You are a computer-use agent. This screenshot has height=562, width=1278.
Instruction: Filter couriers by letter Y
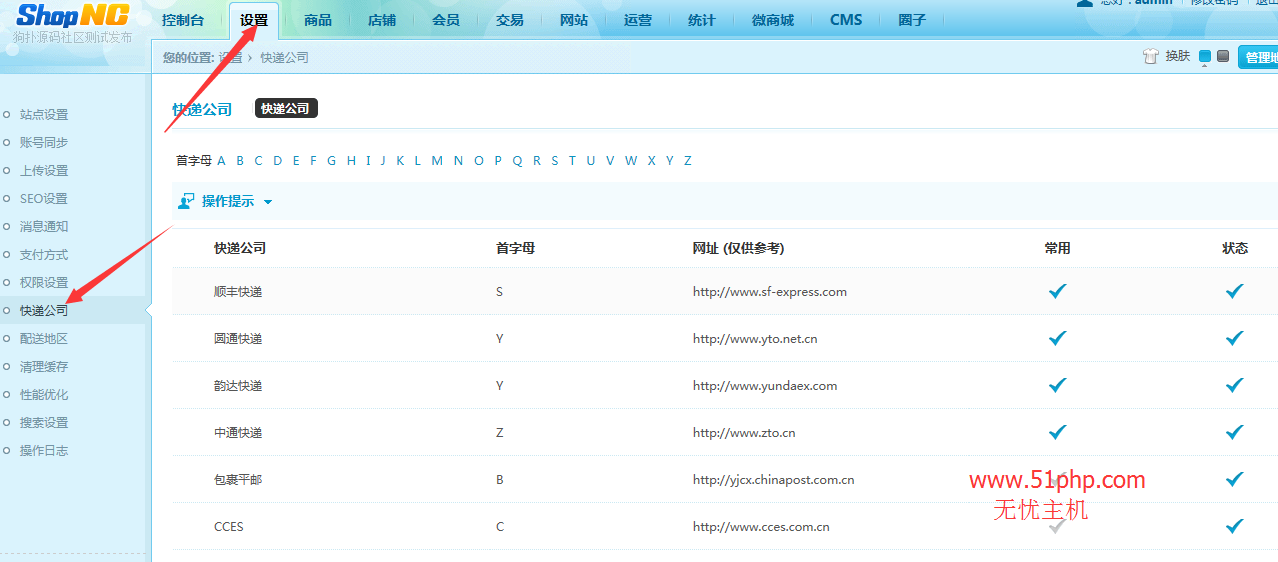tap(669, 161)
